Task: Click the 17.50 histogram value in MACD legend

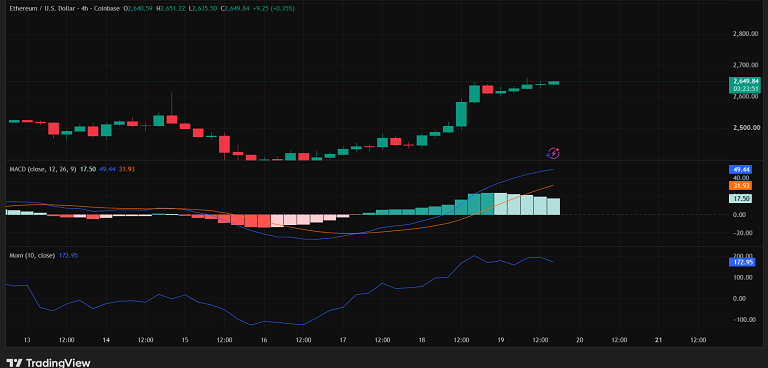Action: point(88,169)
